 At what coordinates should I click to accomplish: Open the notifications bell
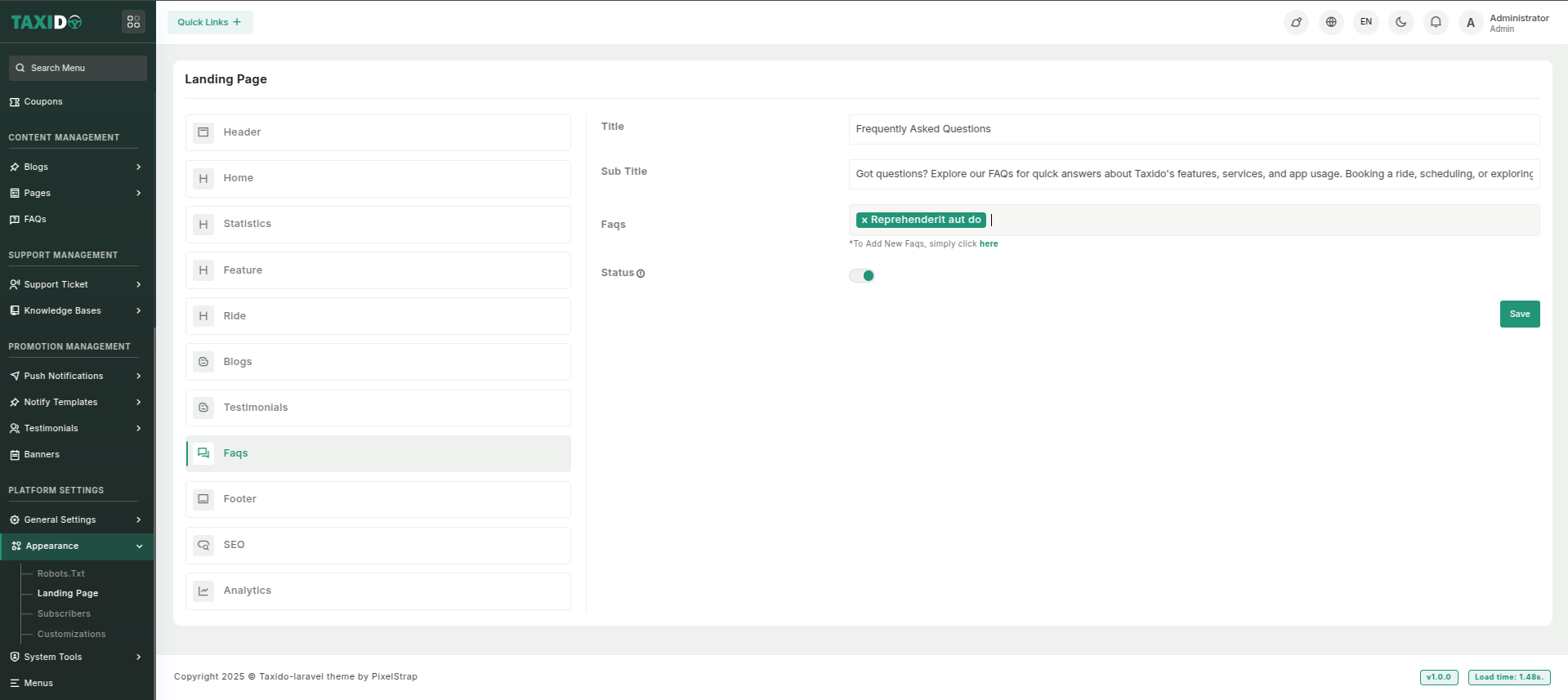tap(1436, 22)
